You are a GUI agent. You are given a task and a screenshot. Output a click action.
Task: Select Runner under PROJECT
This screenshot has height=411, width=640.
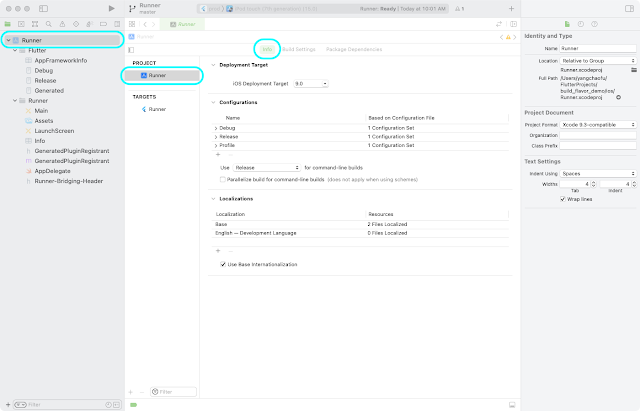(x=162, y=76)
